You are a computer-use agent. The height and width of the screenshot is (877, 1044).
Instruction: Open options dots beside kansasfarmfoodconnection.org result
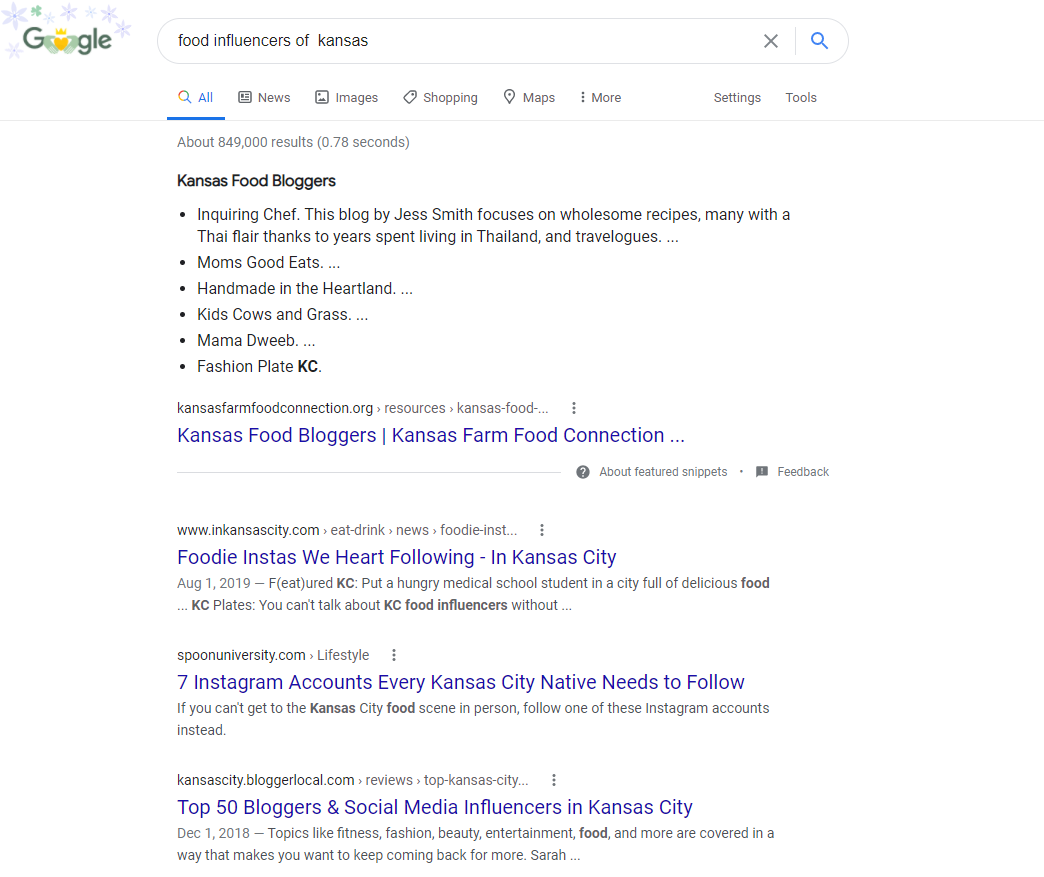click(x=574, y=408)
